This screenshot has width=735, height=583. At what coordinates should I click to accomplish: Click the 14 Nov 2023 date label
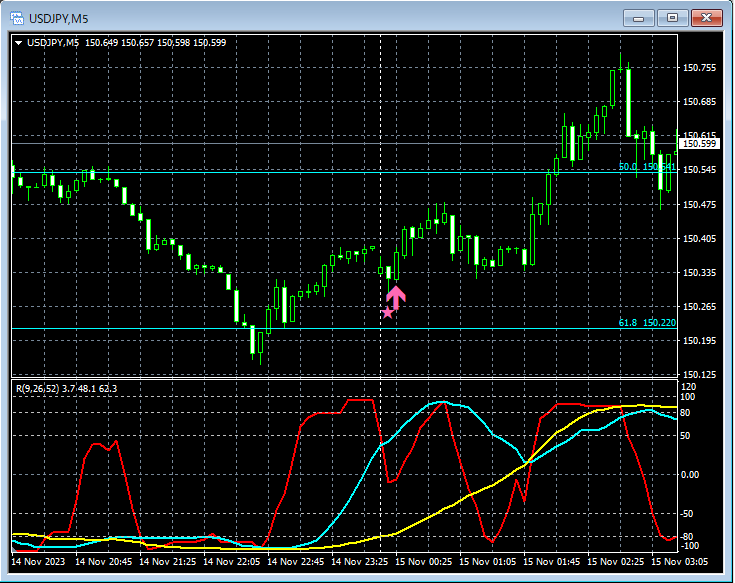(40, 562)
